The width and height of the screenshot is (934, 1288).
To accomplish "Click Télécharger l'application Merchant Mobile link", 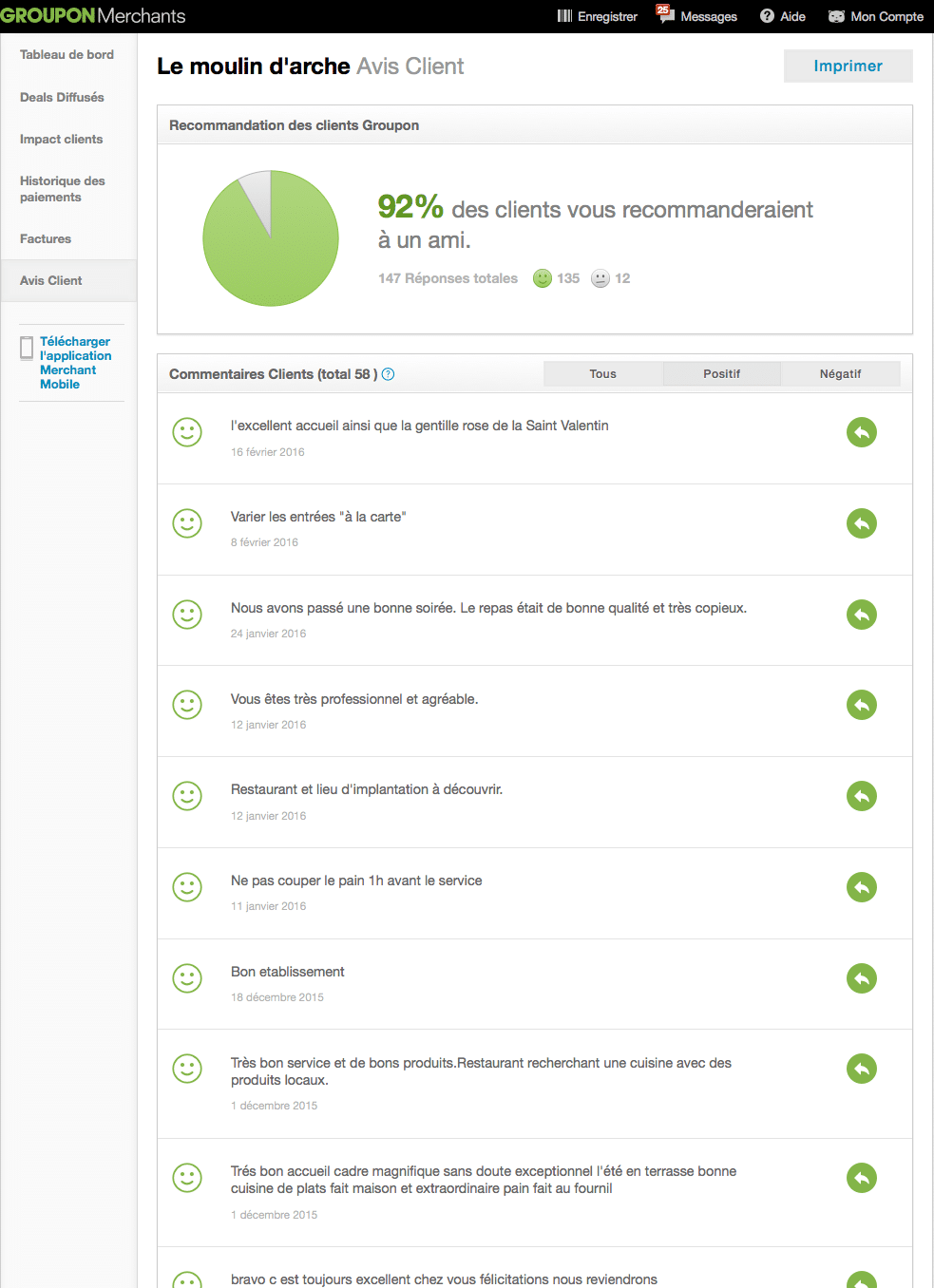I will pyautogui.click(x=75, y=363).
